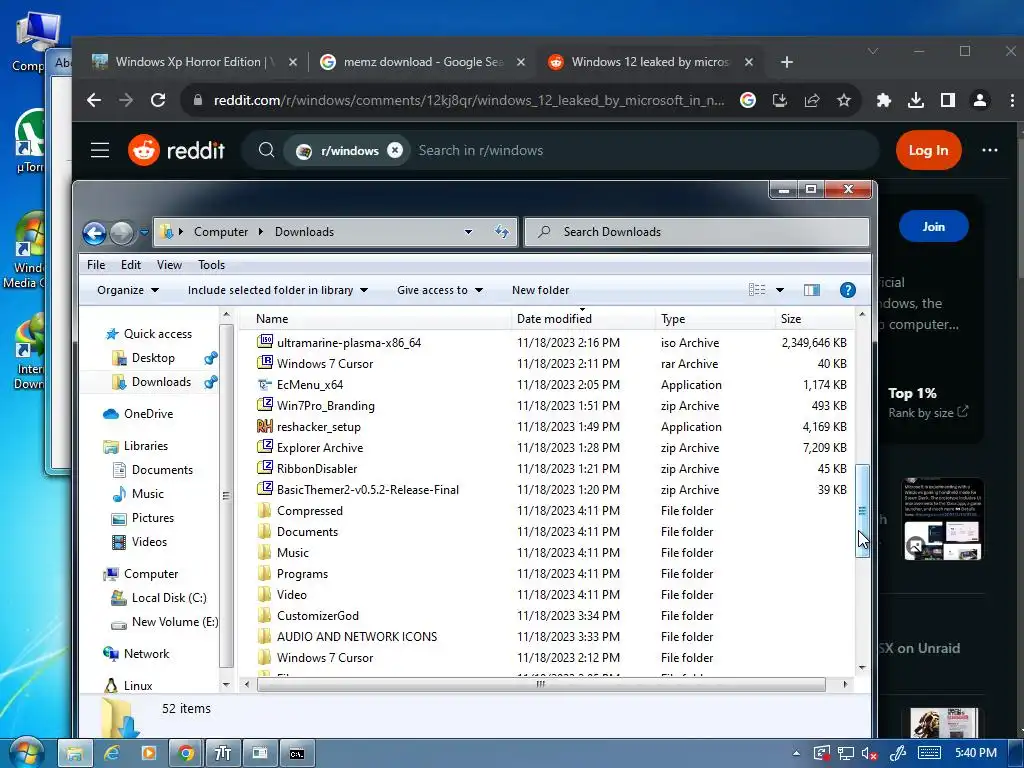1024x768 pixels.
Task: Click horizontal scrollbar in file list
Action: pos(541,684)
